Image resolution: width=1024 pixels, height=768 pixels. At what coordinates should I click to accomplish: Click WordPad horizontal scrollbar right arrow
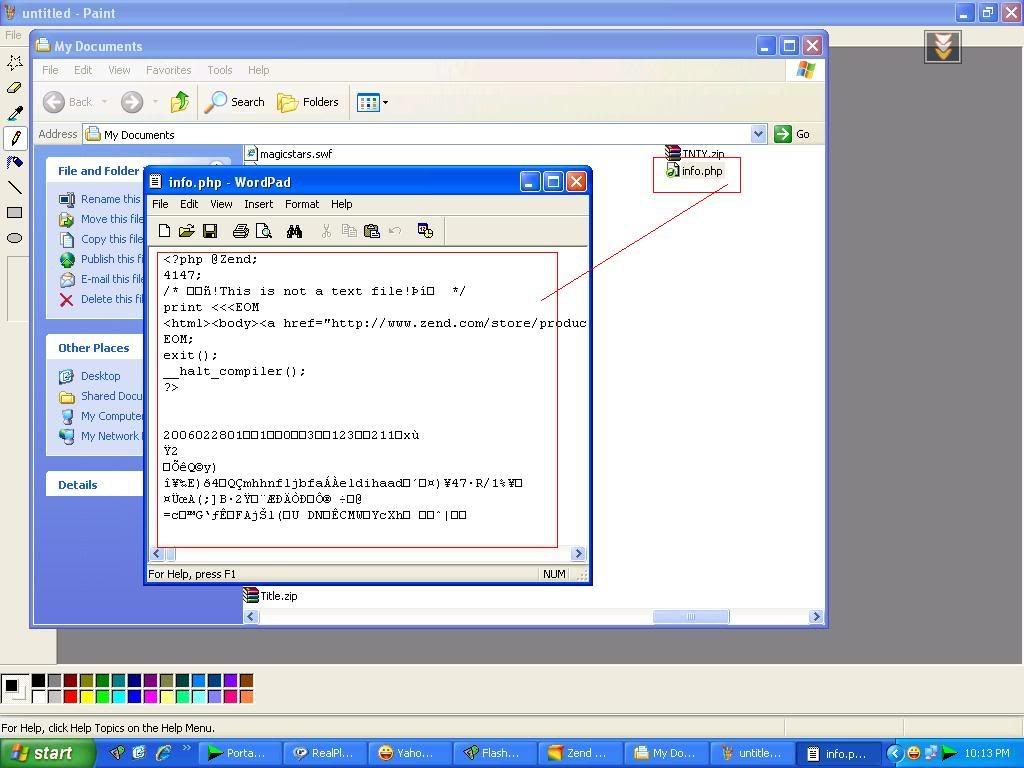point(578,554)
